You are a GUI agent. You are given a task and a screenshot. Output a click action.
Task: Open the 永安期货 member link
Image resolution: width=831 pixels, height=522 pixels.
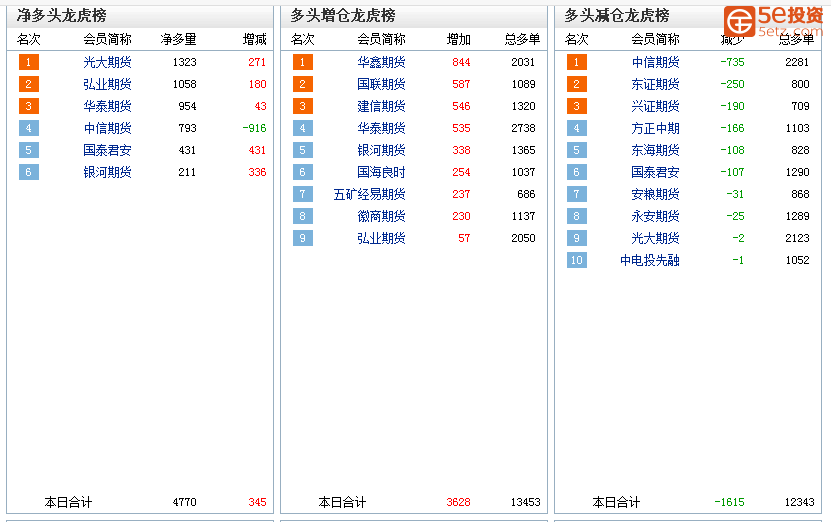655,216
